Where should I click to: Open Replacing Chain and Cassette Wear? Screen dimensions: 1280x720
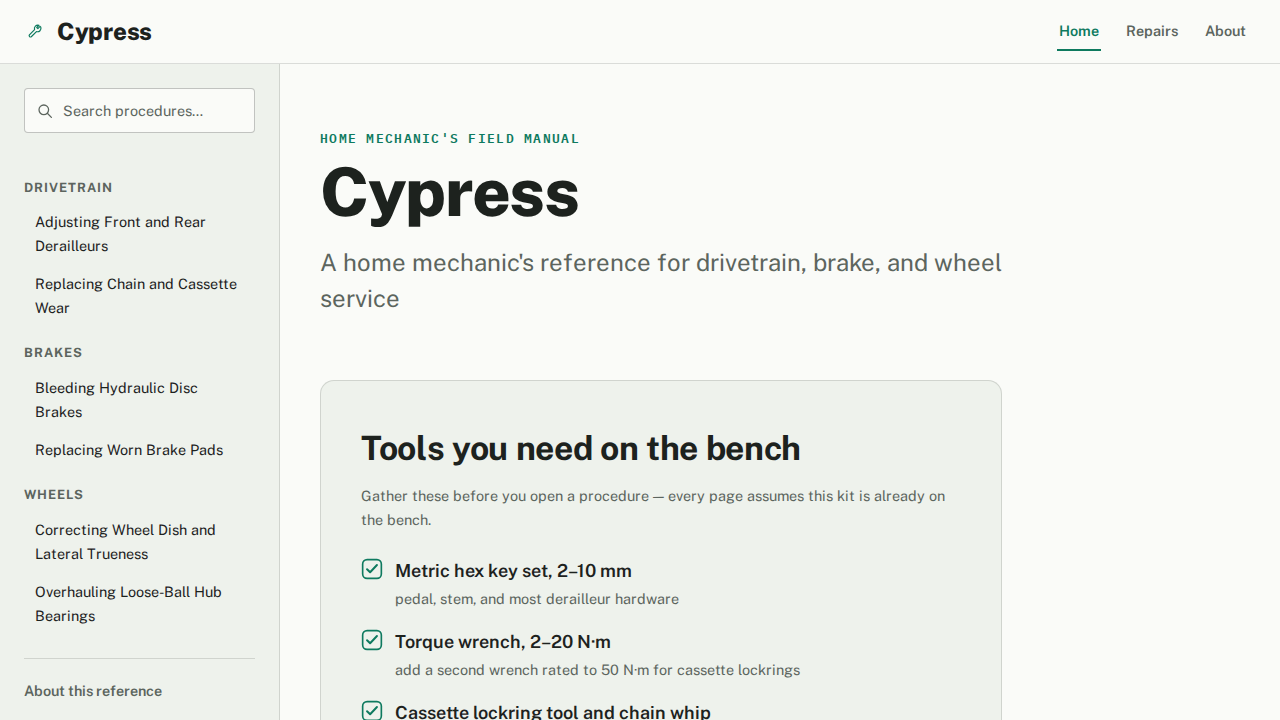139,296
